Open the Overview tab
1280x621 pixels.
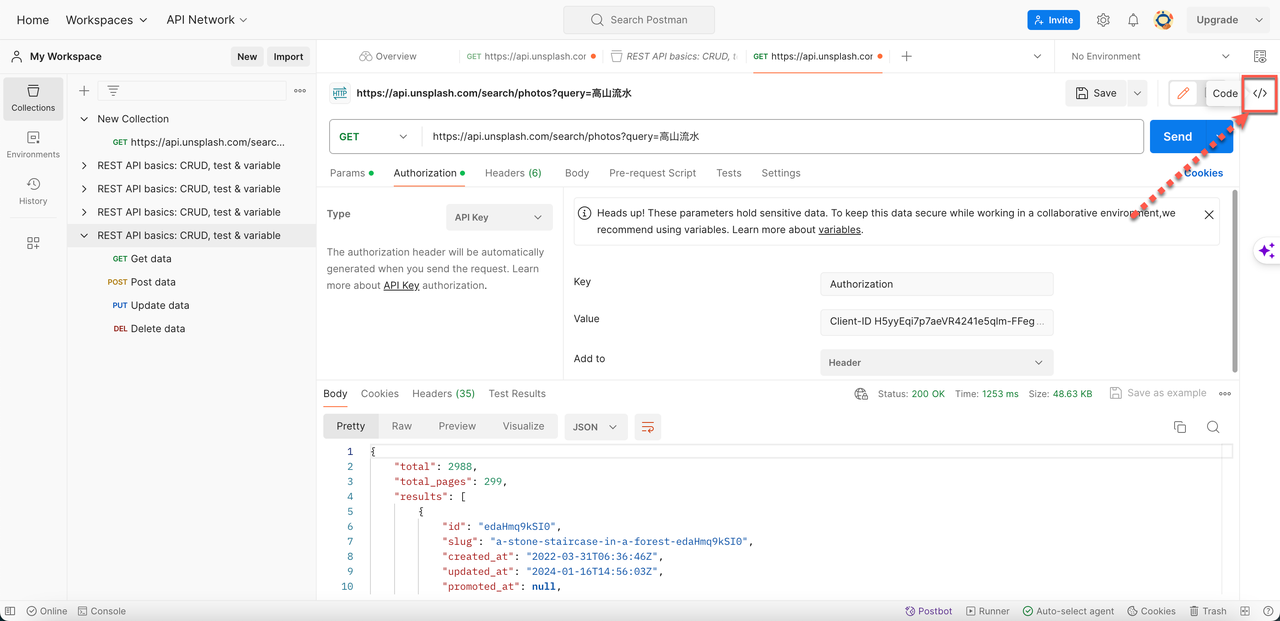tap(388, 56)
